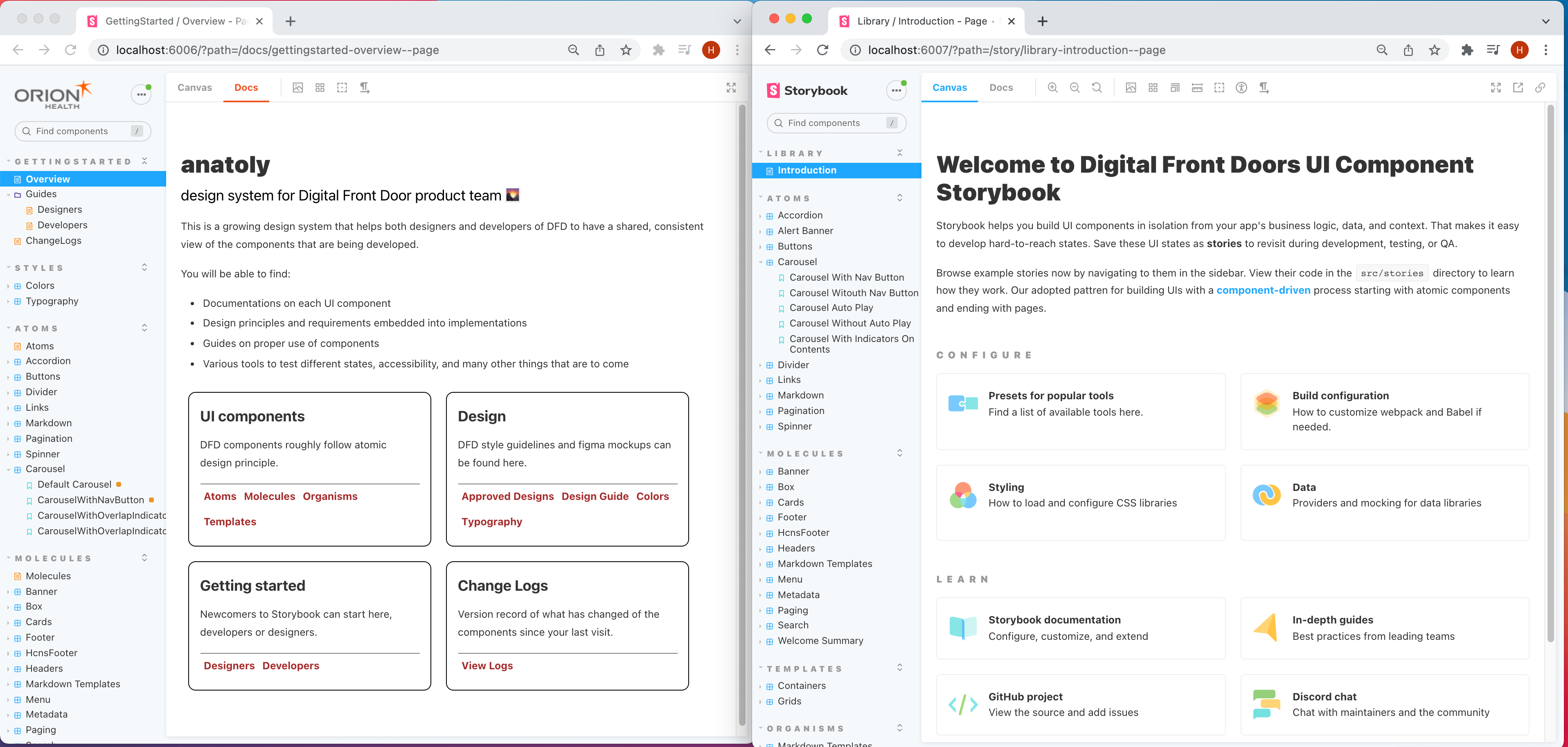This screenshot has height=747, width=1568.
Task: Expand all toggle beside ATOMS in left sidebar
Action: coord(144,328)
